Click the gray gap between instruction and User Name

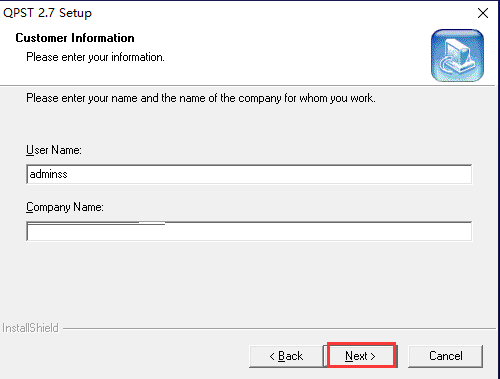(x=249, y=125)
